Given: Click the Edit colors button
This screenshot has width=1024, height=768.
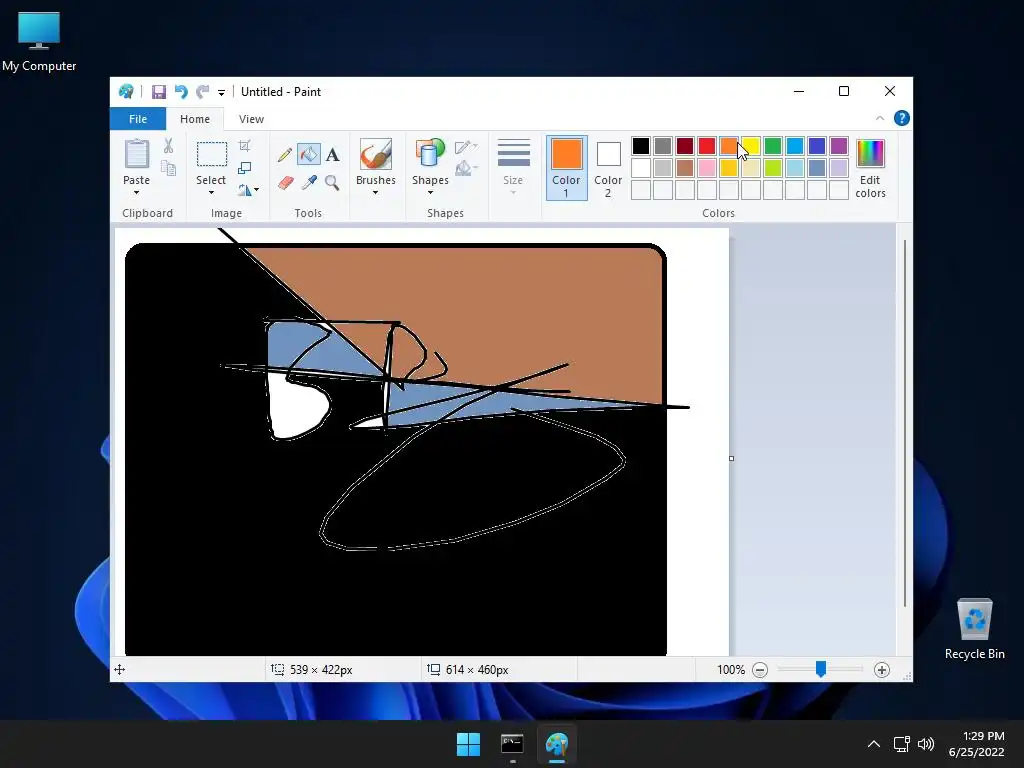Looking at the screenshot, I should click(871, 168).
